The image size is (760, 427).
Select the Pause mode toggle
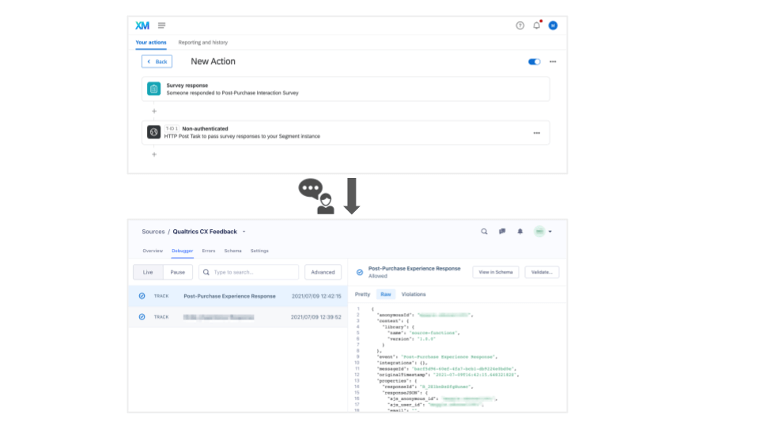178,272
